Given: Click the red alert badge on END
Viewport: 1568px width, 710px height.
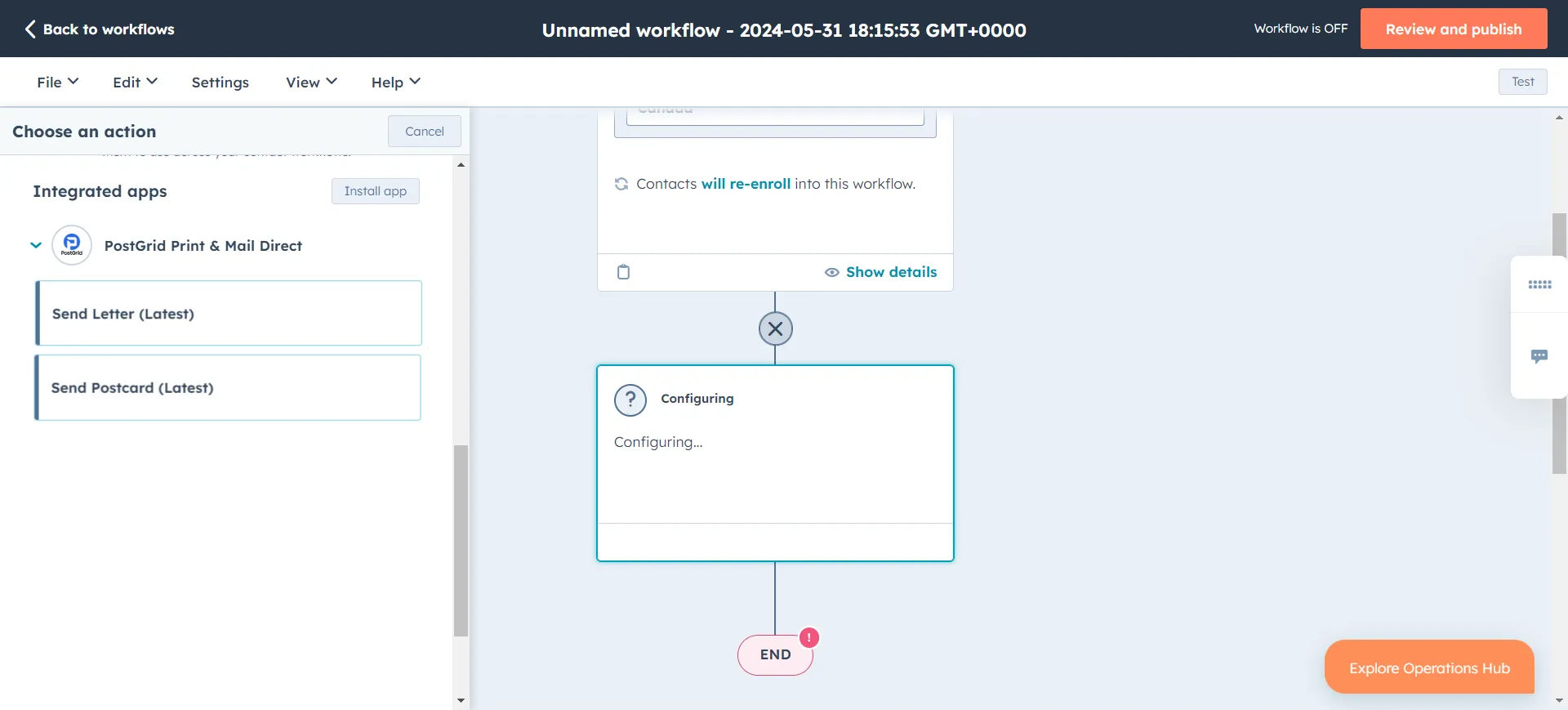Looking at the screenshot, I should point(809,637).
